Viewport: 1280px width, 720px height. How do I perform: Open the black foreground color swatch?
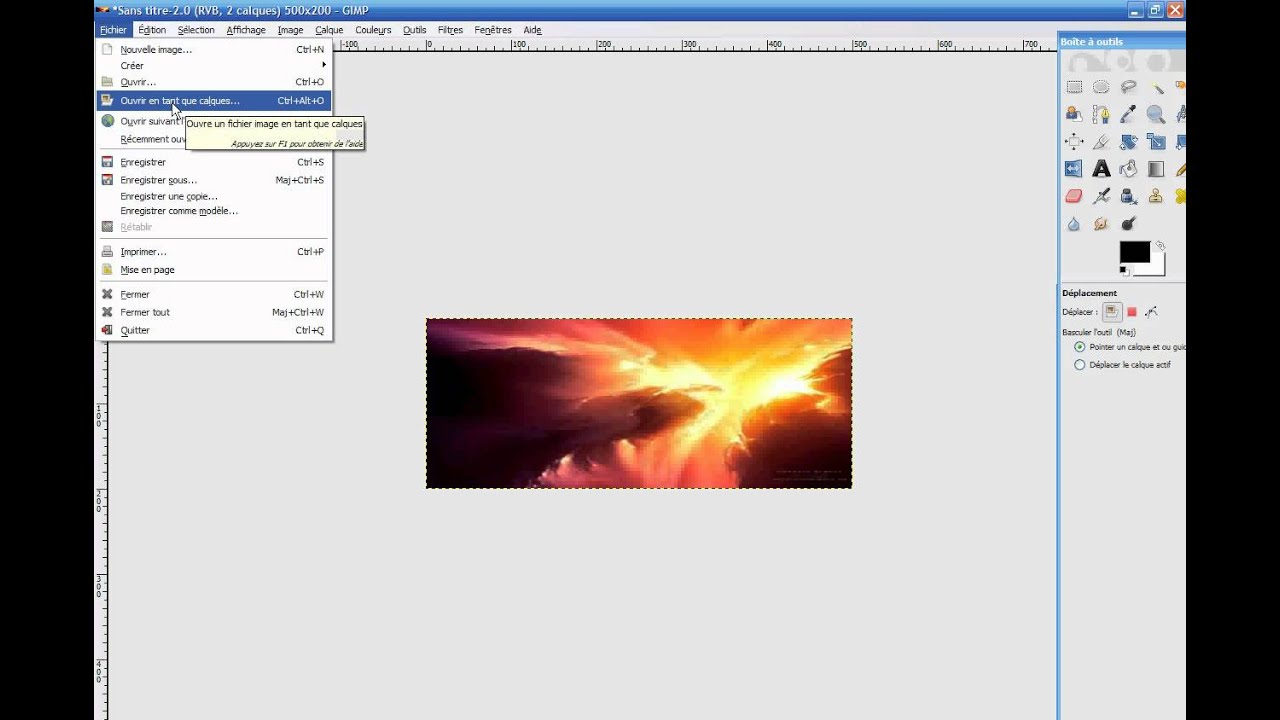coord(1134,252)
